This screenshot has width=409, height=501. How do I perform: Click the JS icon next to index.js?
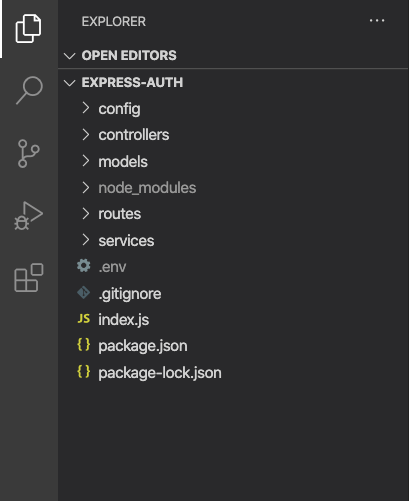click(x=84, y=319)
